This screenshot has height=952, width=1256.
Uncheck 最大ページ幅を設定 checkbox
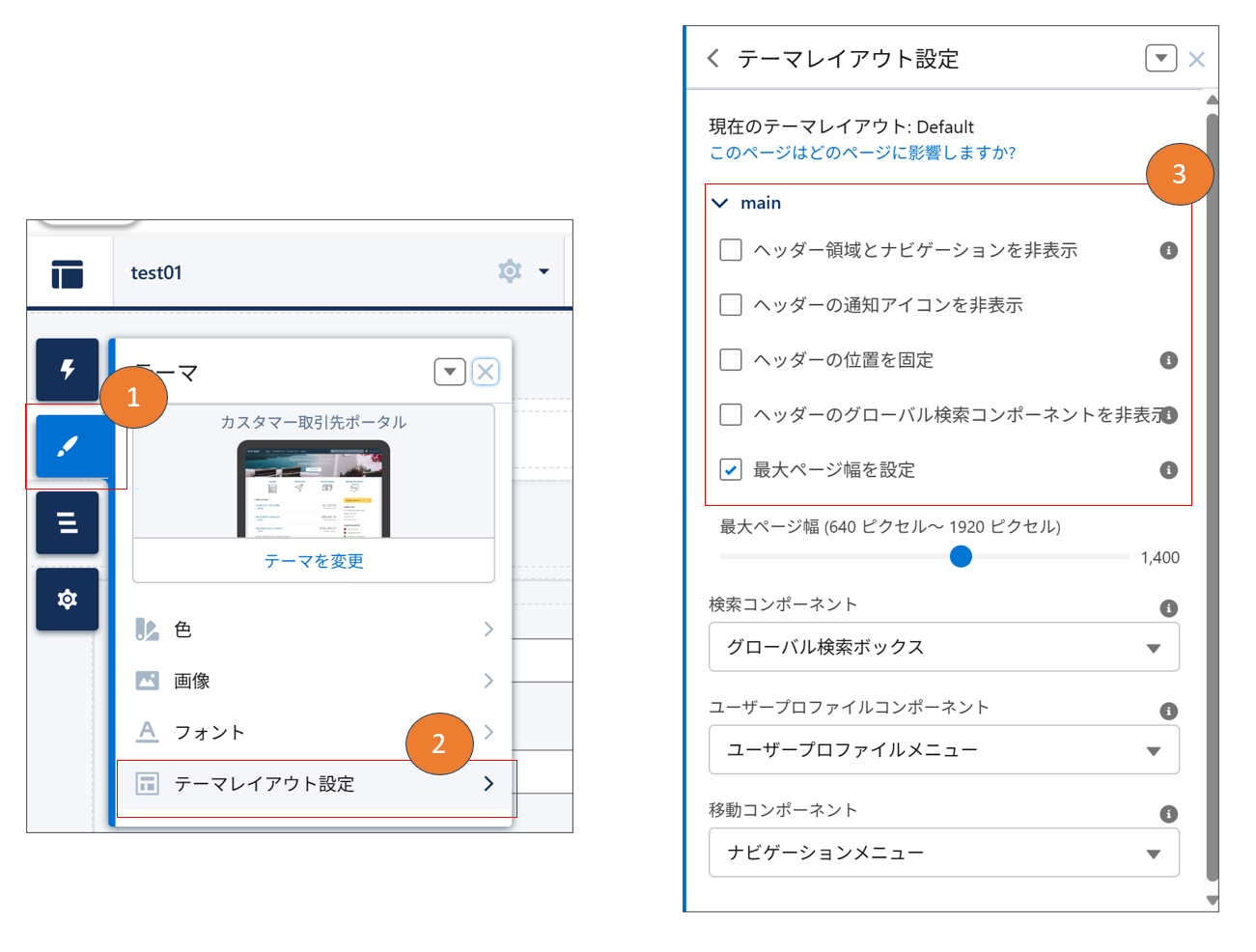tap(731, 470)
